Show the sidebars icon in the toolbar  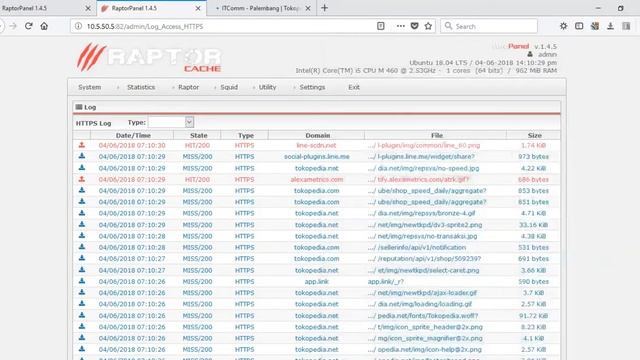[579, 26]
